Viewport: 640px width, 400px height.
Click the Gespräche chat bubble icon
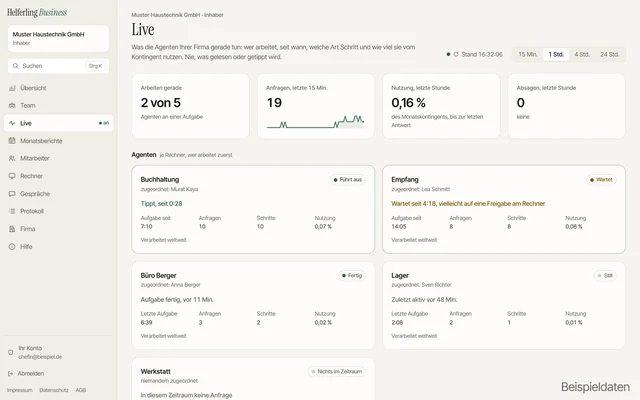point(12,194)
